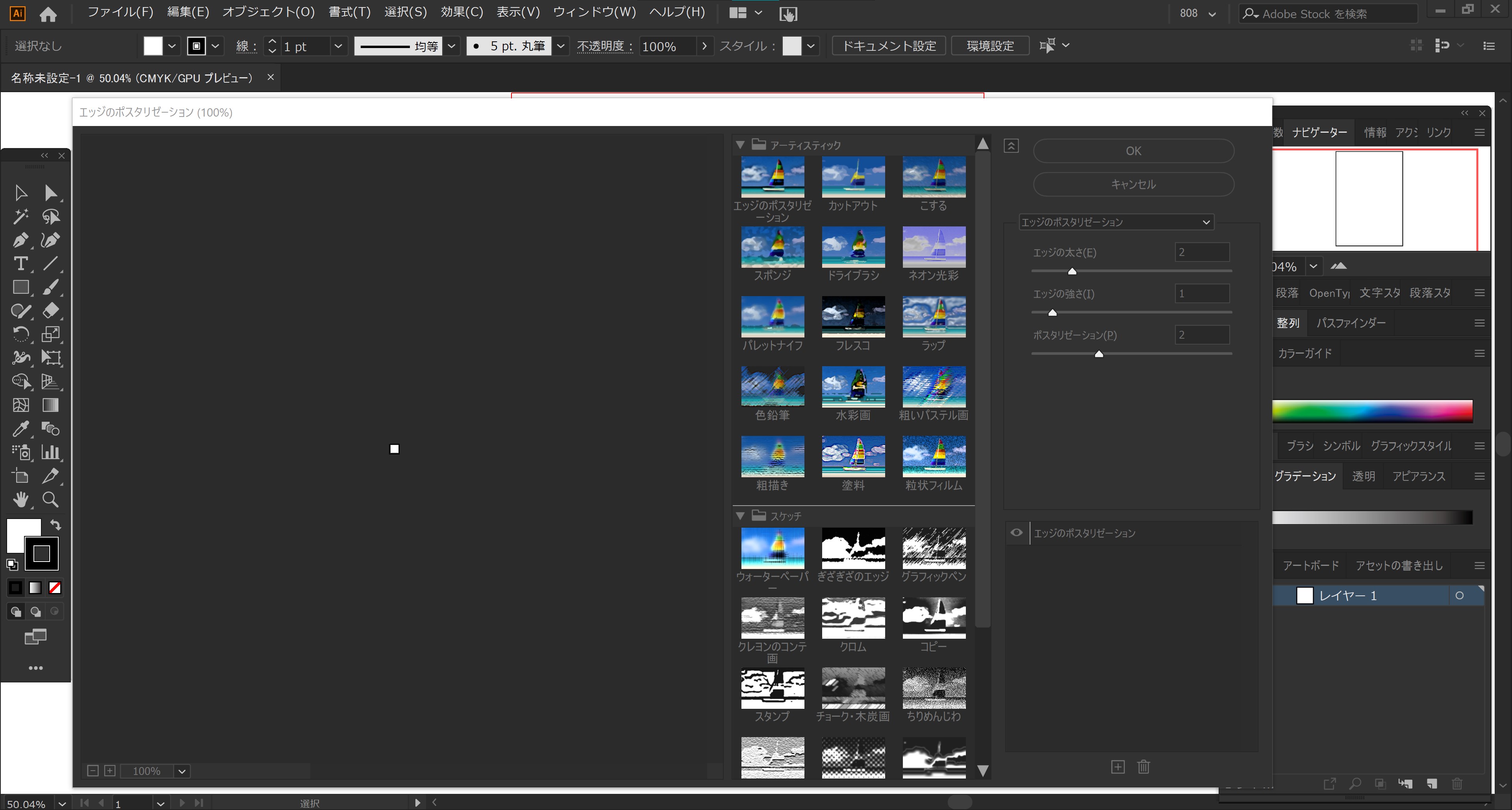Select the Zoom magnifier tool
The image size is (1512, 810).
50,499
